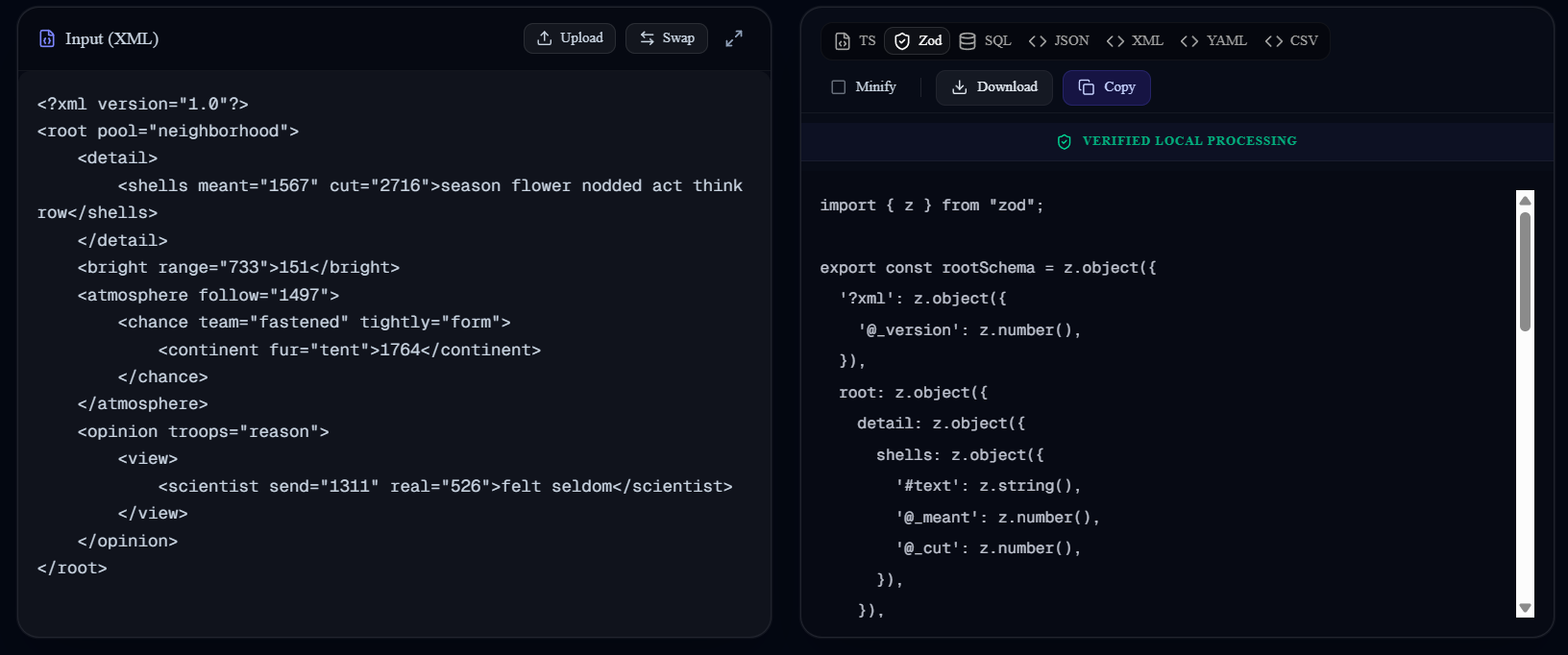Click the '@_cut': z.number() line
The width and height of the screenshot is (1568, 655).
989,548
